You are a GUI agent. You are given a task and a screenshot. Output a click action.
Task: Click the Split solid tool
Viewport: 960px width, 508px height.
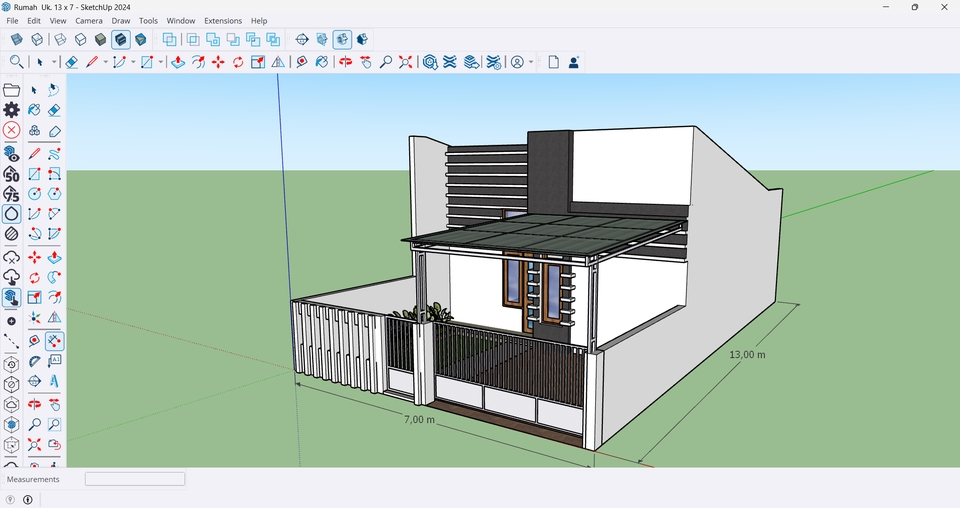pos(274,40)
